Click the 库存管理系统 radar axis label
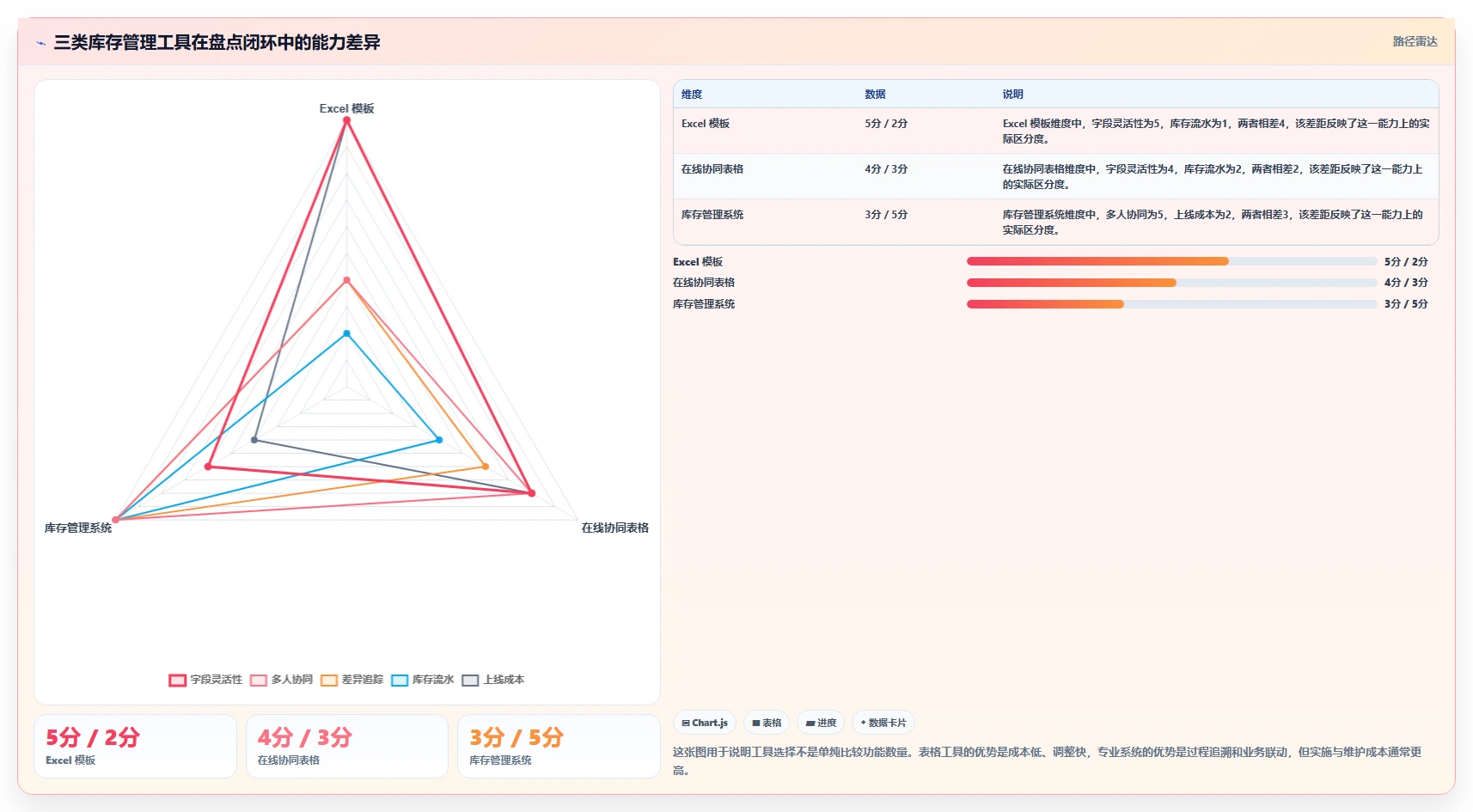1473x812 pixels. point(78,528)
